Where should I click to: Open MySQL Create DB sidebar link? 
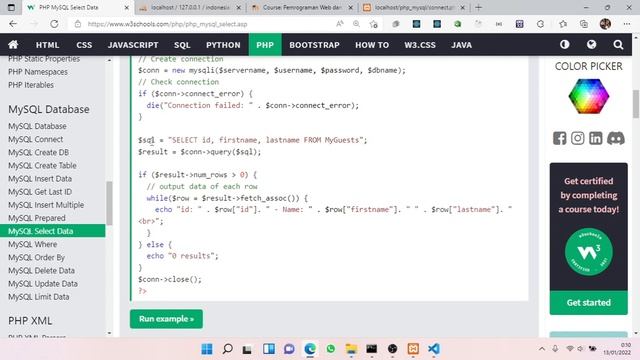click(x=38, y=152)
